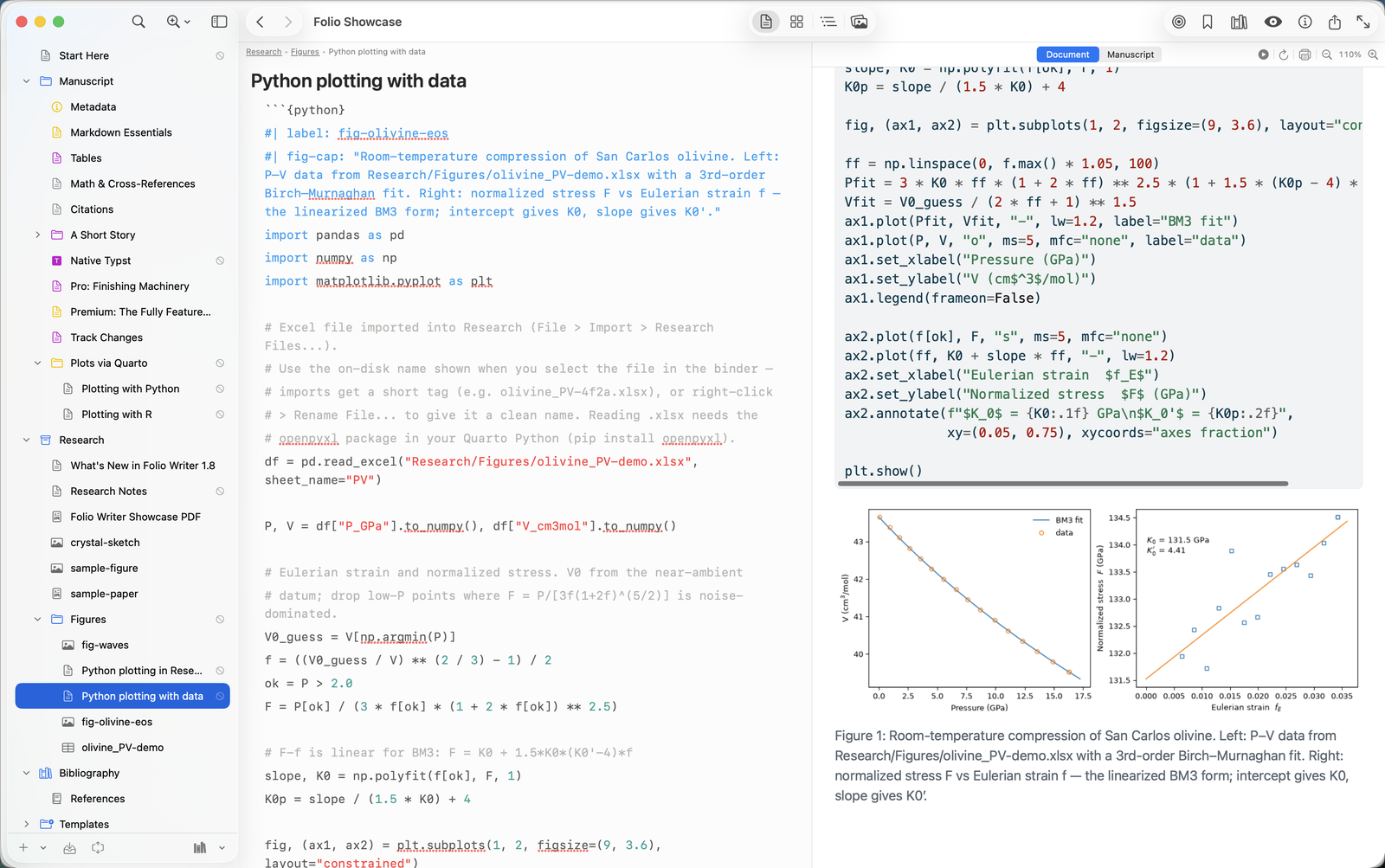This screenshot has height=868, width=1385.
Task: Switch to the outline list view
Action: (828, 22)
